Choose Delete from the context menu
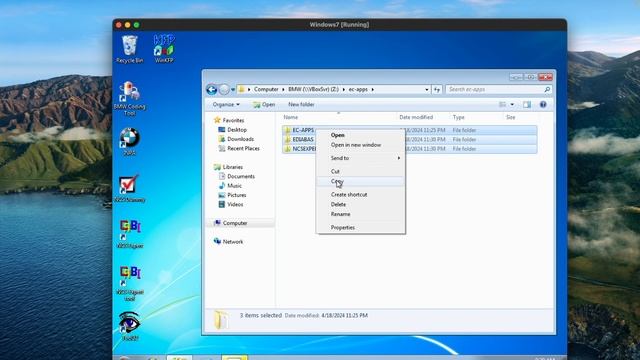 click(361, 204)
